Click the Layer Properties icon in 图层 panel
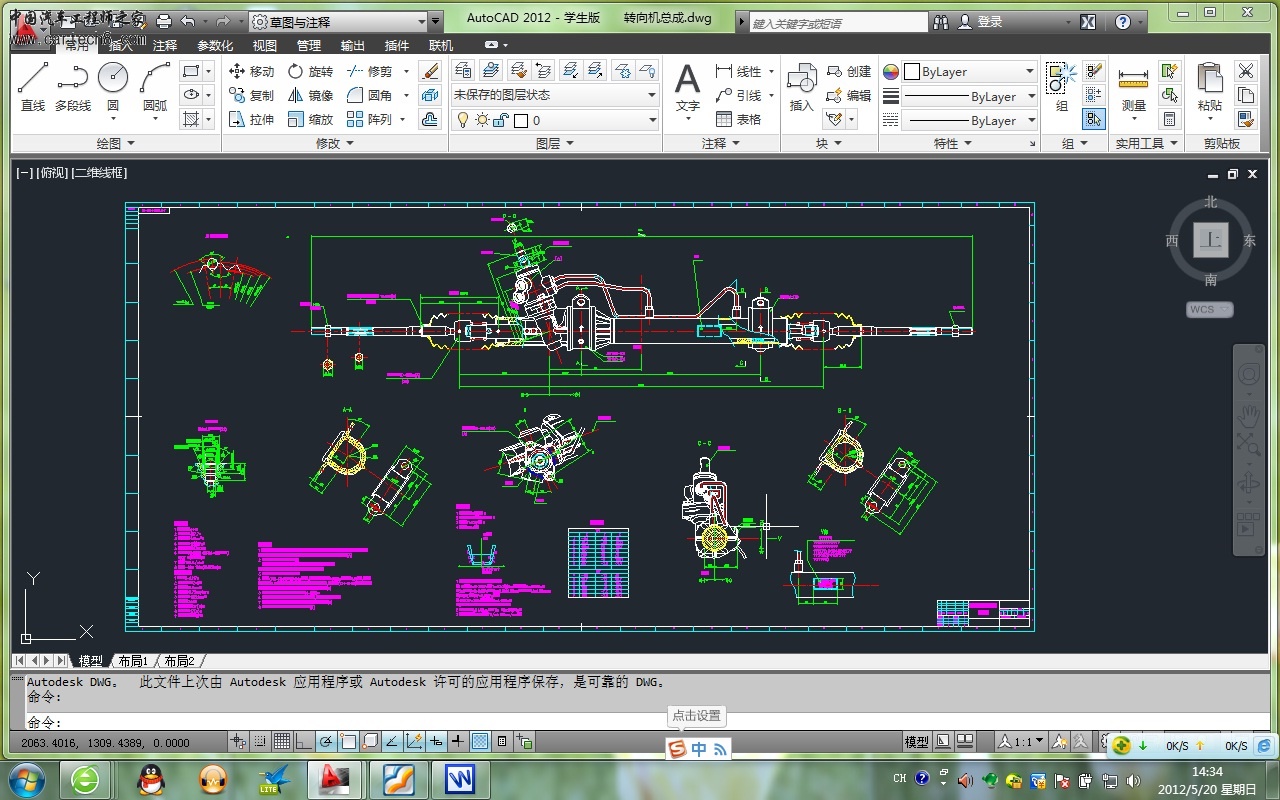This screenshot has height=800, width=1280. [463, 70]
